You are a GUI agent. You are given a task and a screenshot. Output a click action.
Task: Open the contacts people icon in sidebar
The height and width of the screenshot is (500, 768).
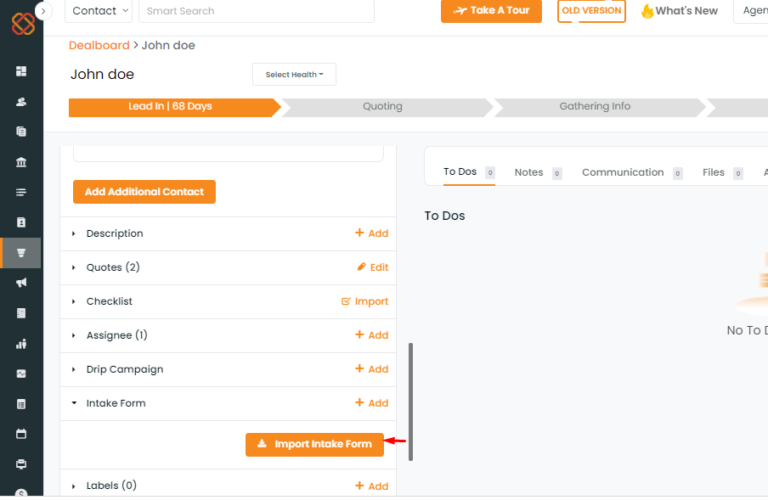pos(21,102)
